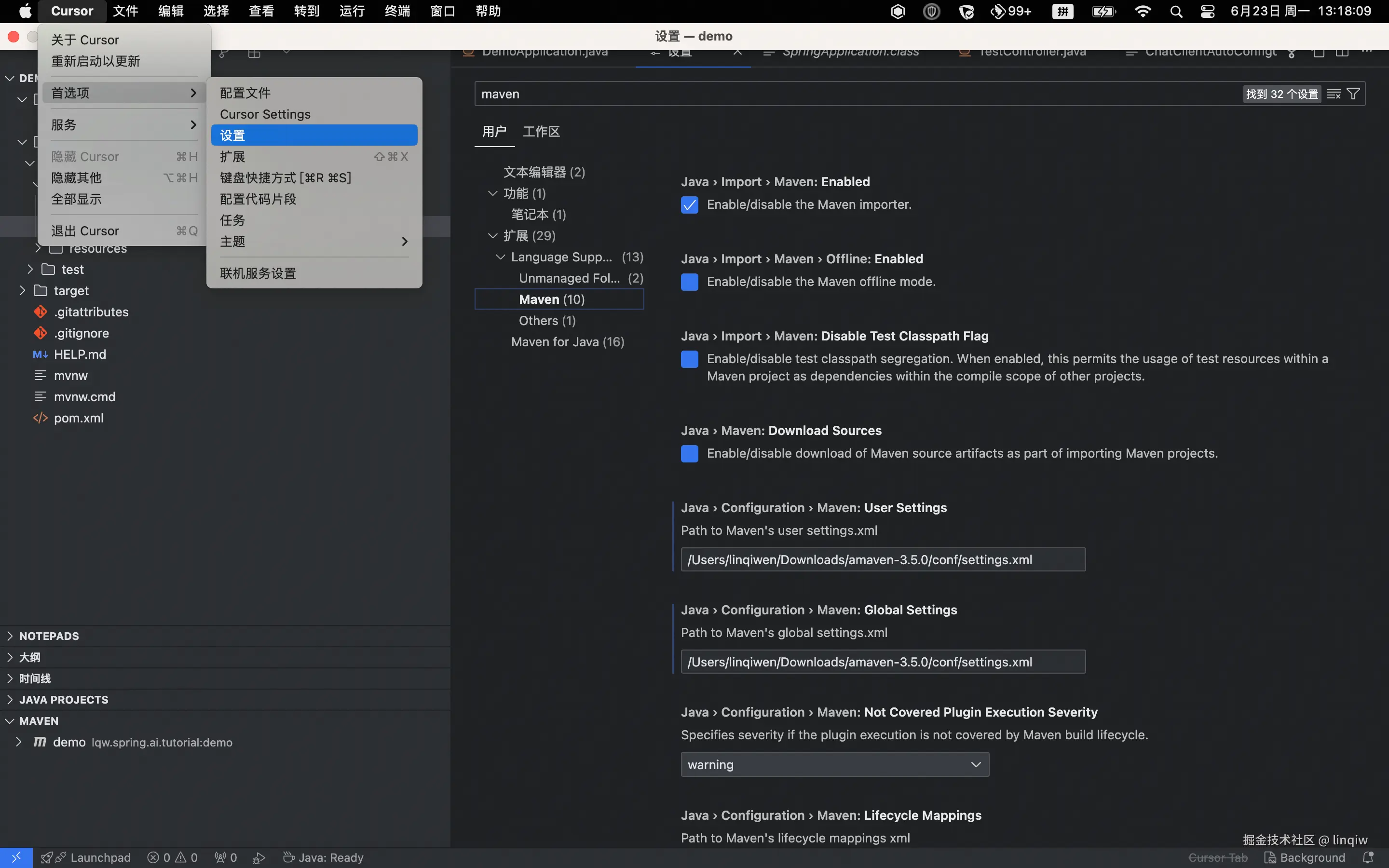Click the Background status bar item
This screenshot has width=1389, height=868.
pyautogui.click(x=1305, y=857)
